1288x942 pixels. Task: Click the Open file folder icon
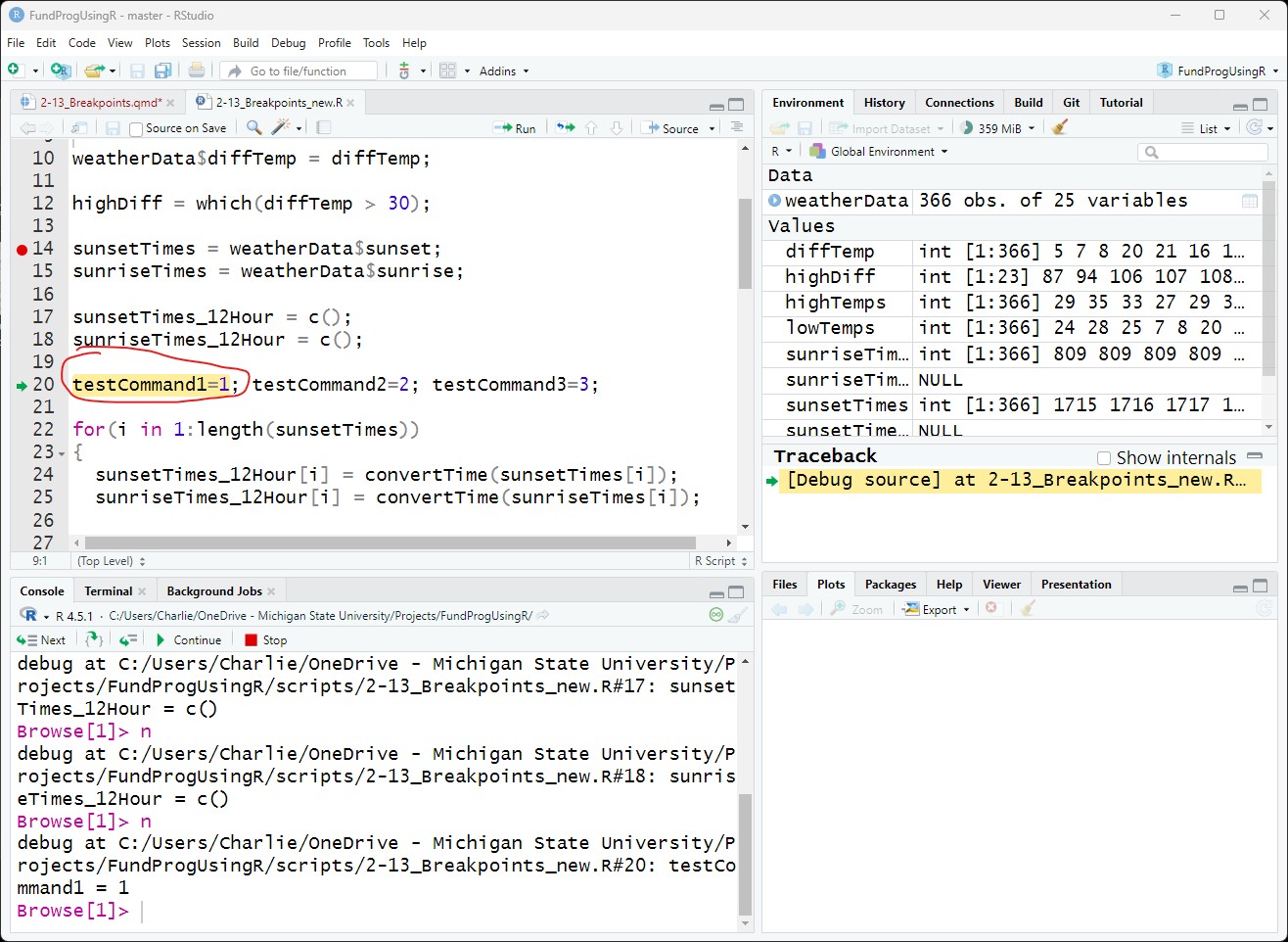(x=94, y=71)
